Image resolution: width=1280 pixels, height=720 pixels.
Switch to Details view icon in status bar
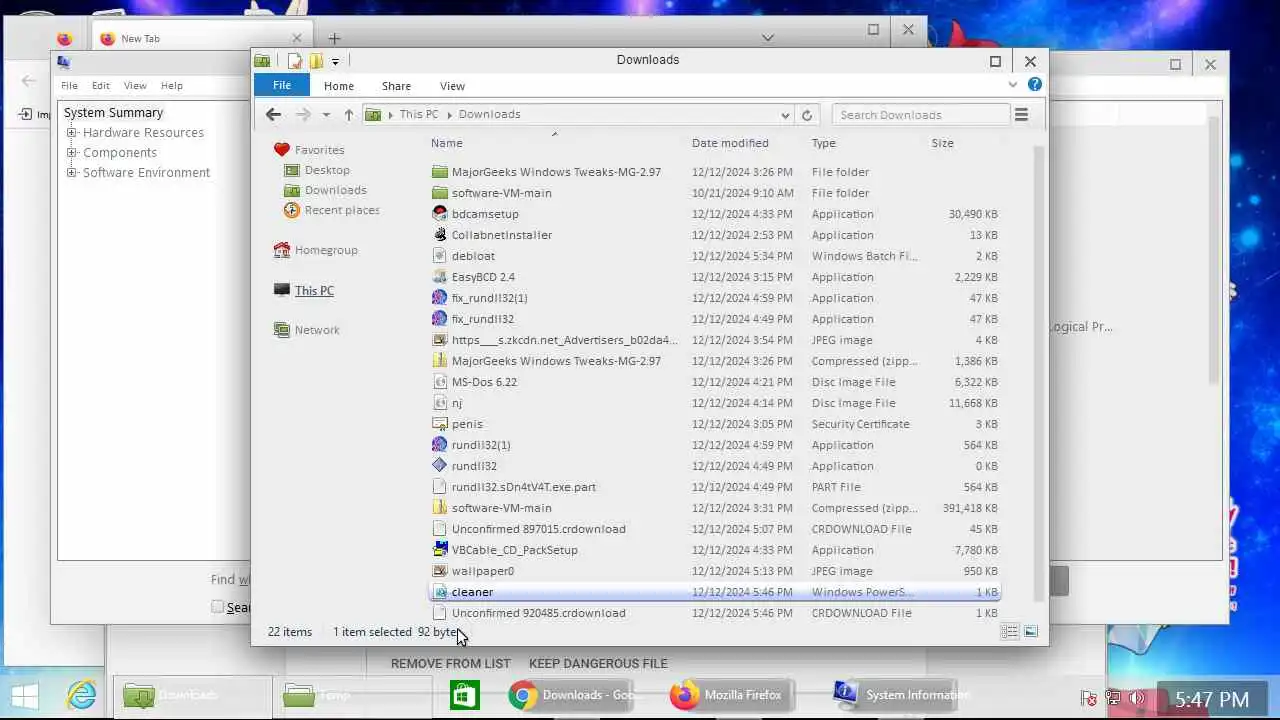[1010, 632]
